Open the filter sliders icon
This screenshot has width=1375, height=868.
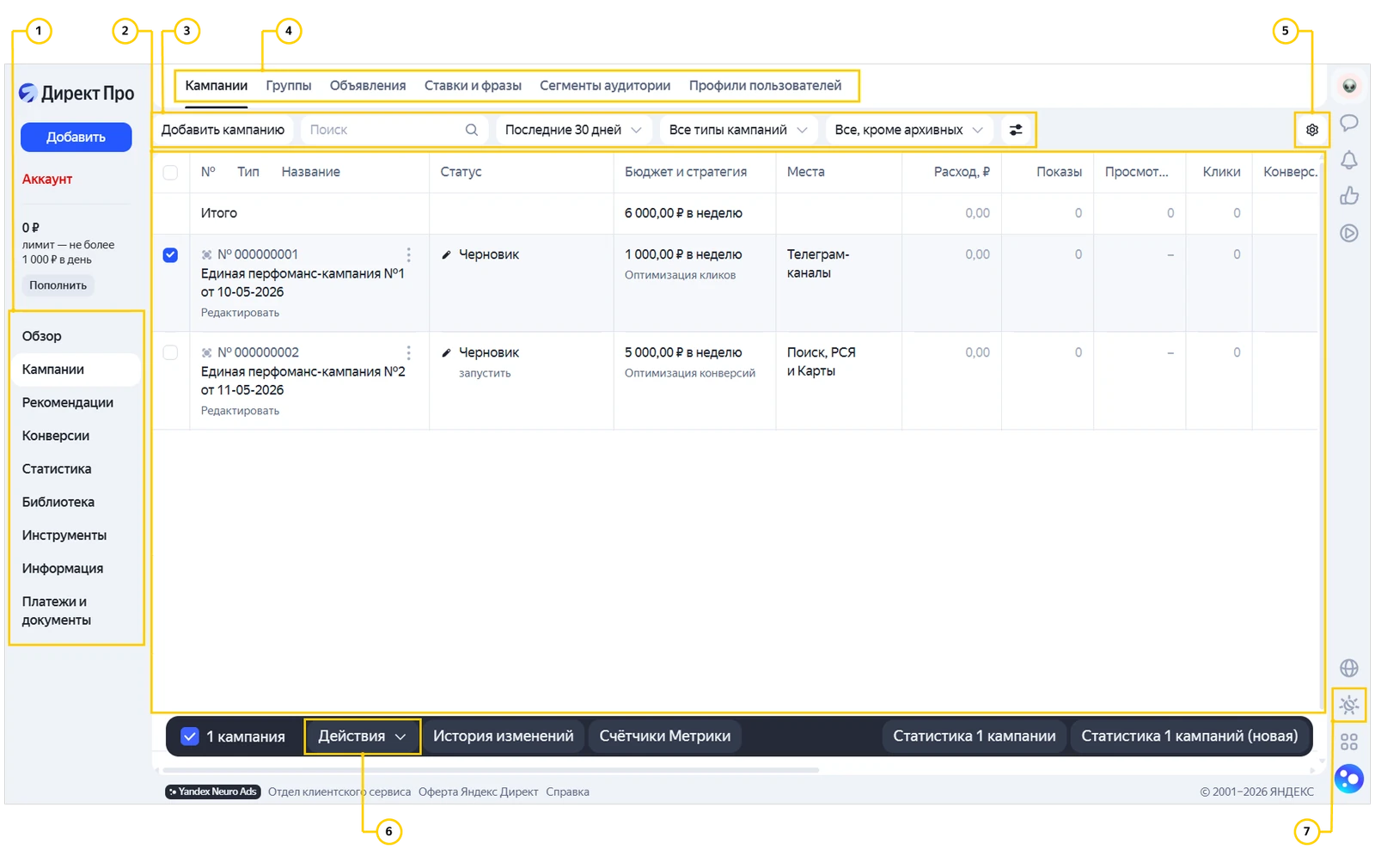(1016, 130)
